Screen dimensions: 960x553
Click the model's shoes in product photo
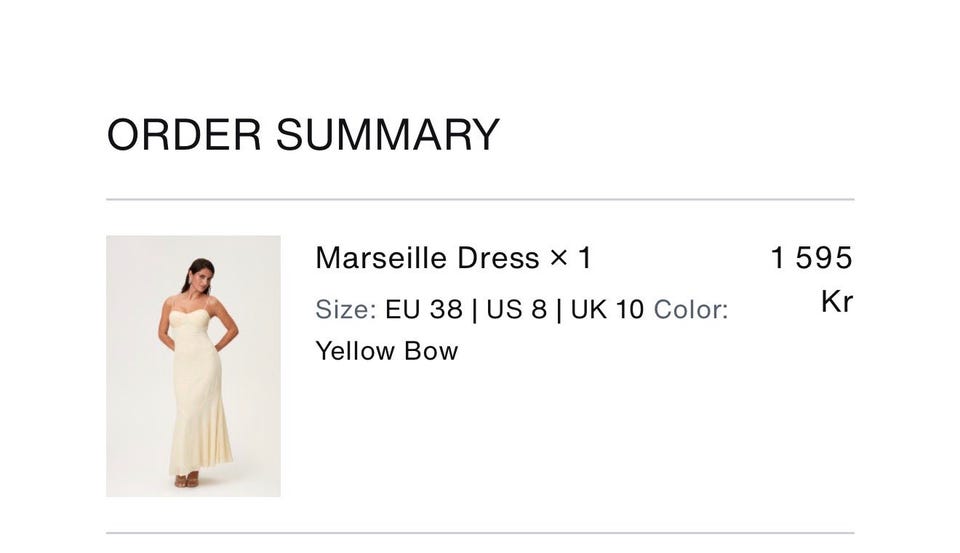[x=187, y=481]
